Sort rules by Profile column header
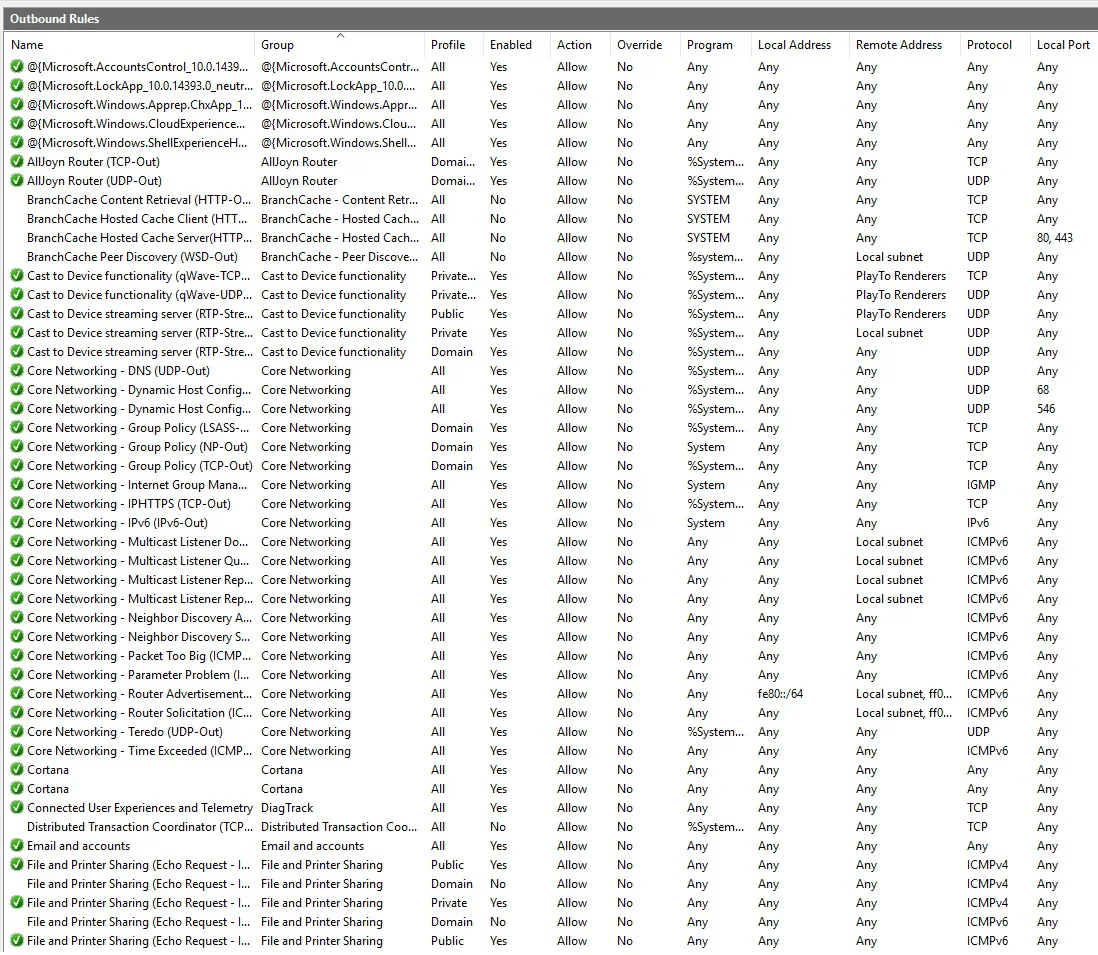Image resolution: width=1098 pixels, height=955 pixels. (x=453, y=45)
